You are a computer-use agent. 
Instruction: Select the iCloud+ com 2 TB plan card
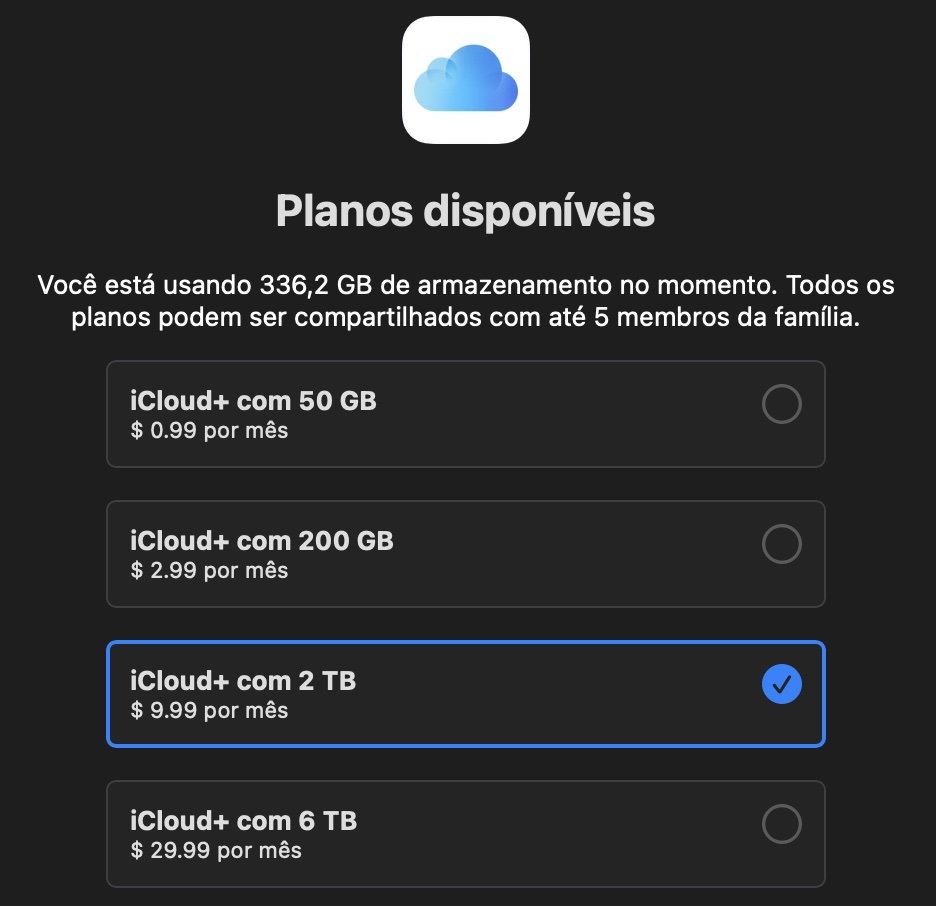(465, 693)
